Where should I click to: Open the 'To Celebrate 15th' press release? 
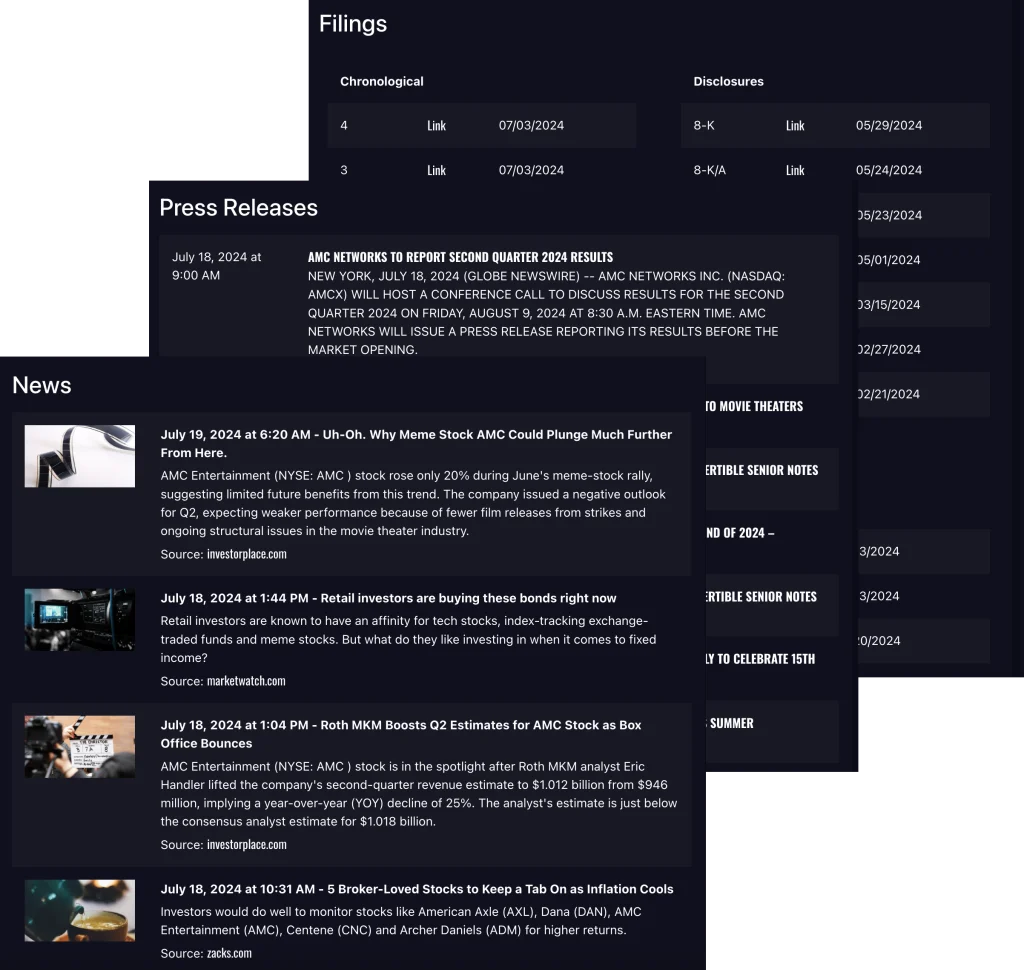[x=760, y=659]
